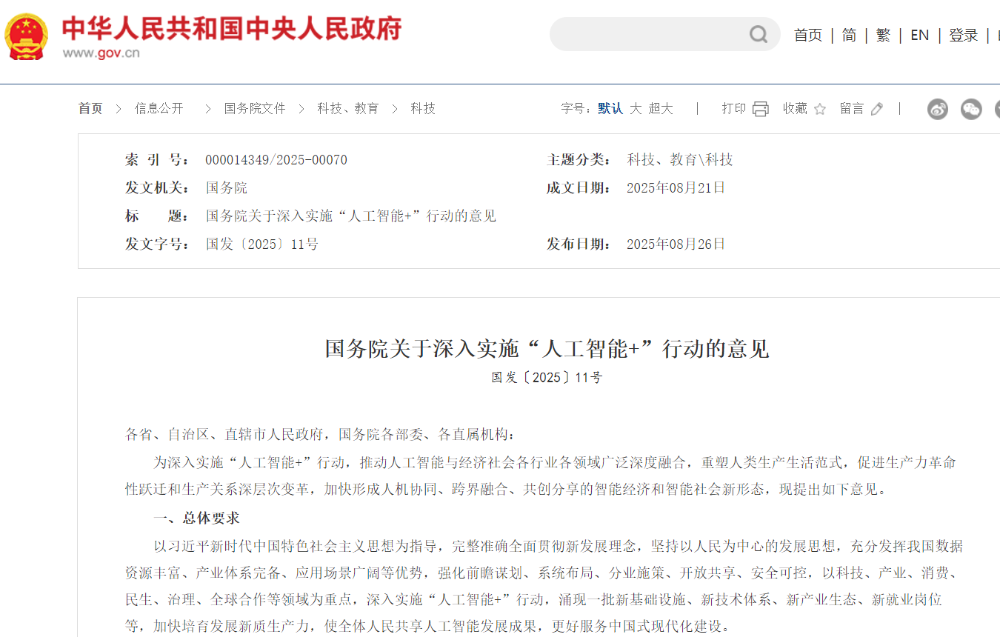Viewport: 1000px width, 637px height.
Task: Select the default (默认) font size
Action: tap(610, 109)
